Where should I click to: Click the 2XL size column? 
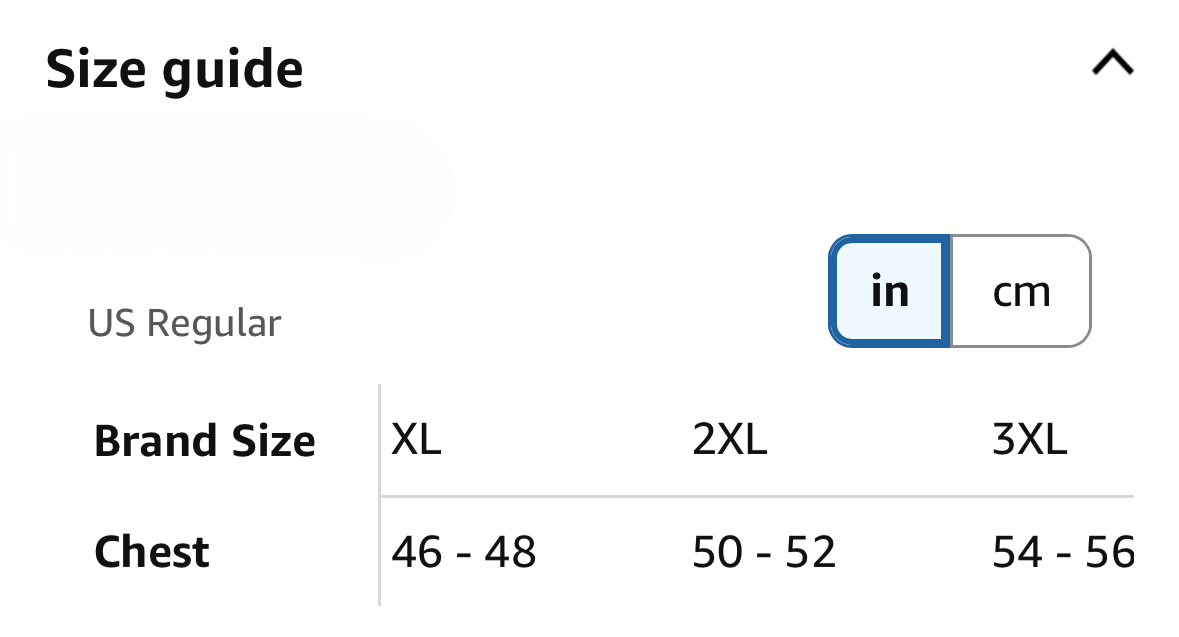[729, 441]
